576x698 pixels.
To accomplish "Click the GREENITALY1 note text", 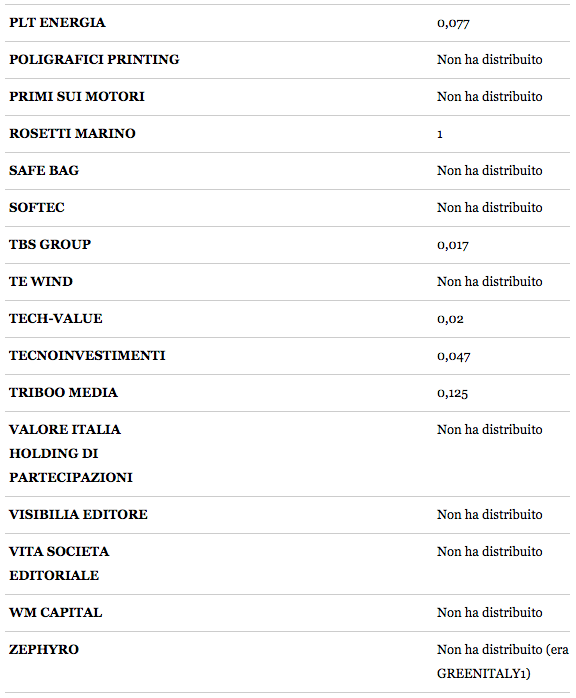I will point(483,673).
